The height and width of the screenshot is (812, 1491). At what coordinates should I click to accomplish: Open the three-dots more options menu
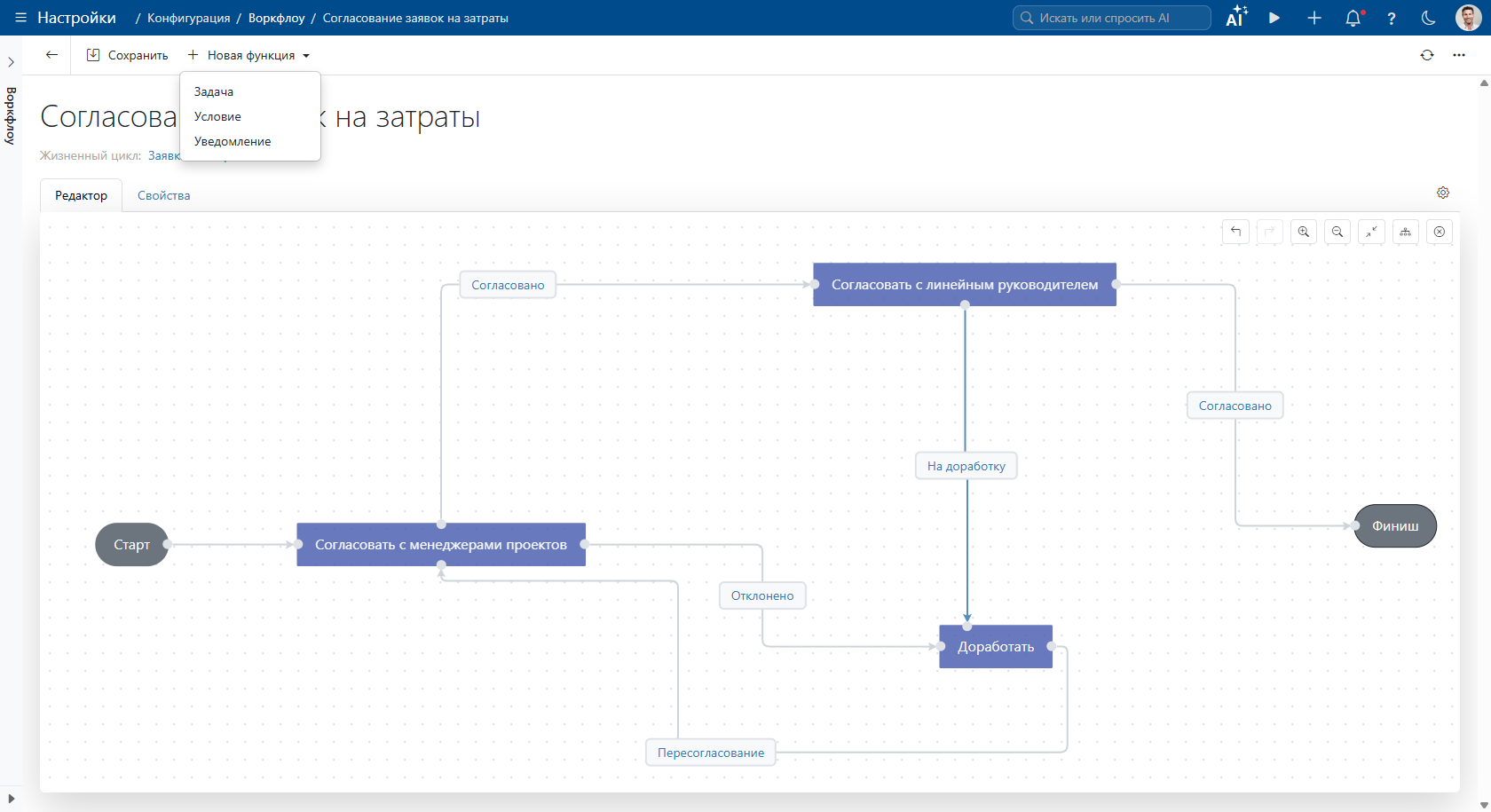(1458, 55)
